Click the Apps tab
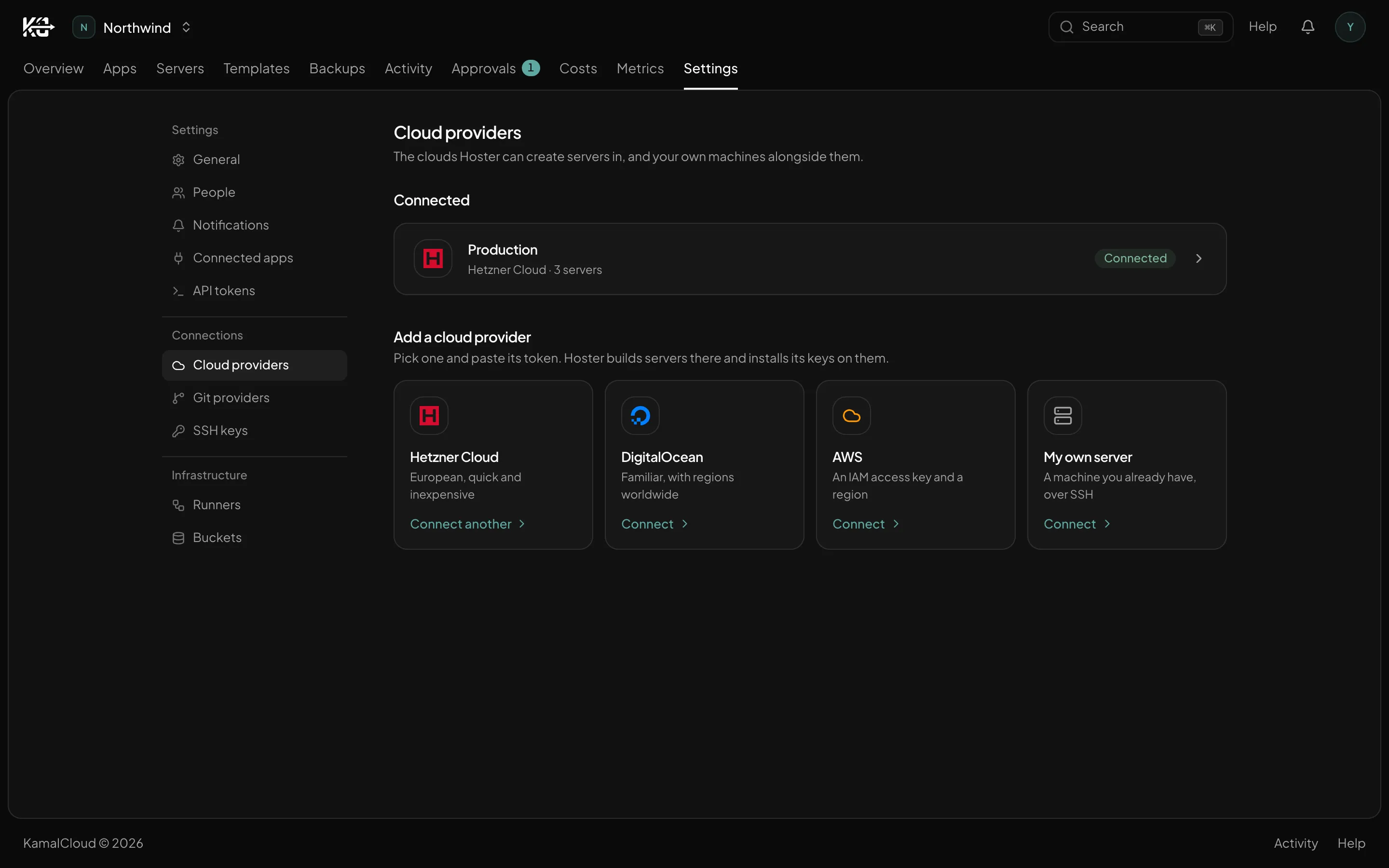The height and width of the screenshot is (868, 1389). click(x=120, y=68)
